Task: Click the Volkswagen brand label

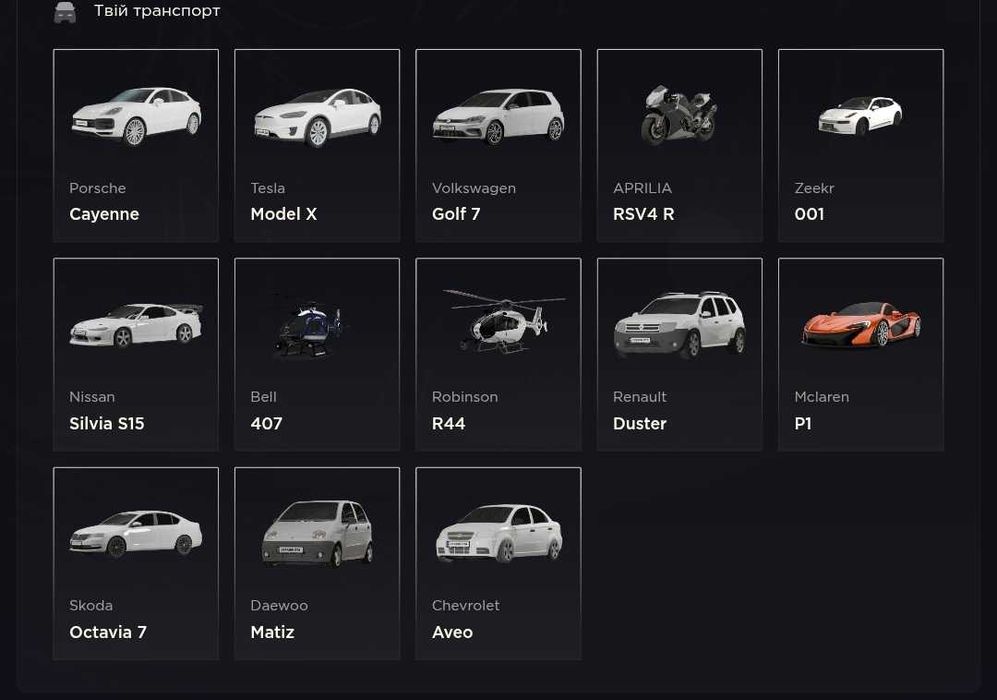Action: click(474, 189)
